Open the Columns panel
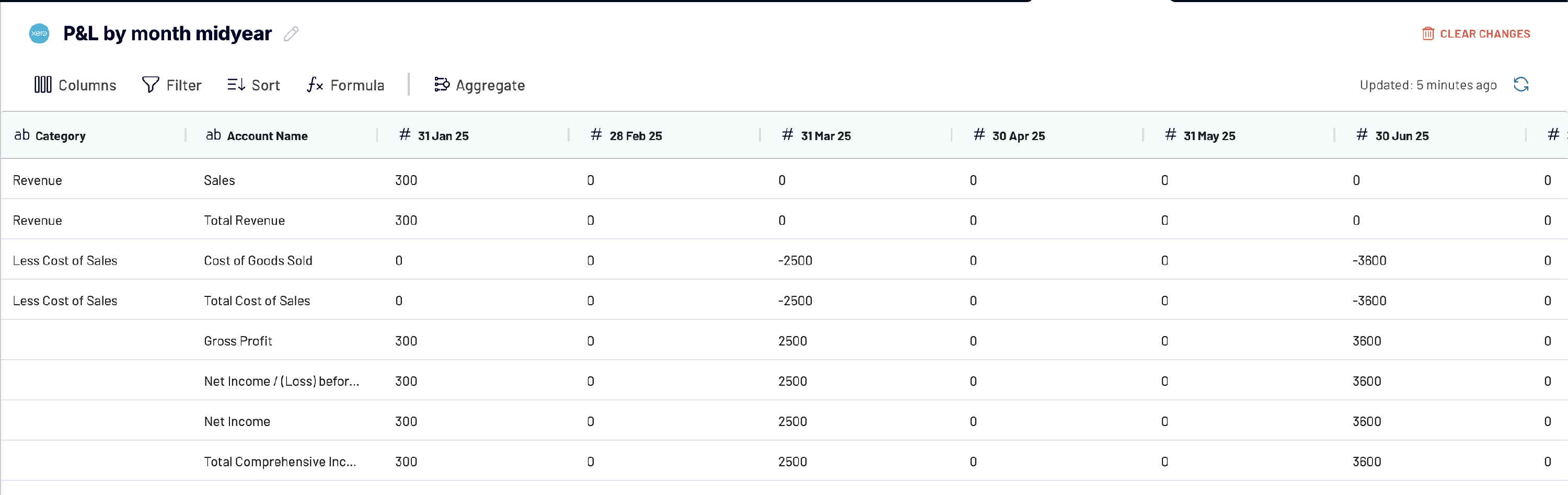 (x=75, y=85)
